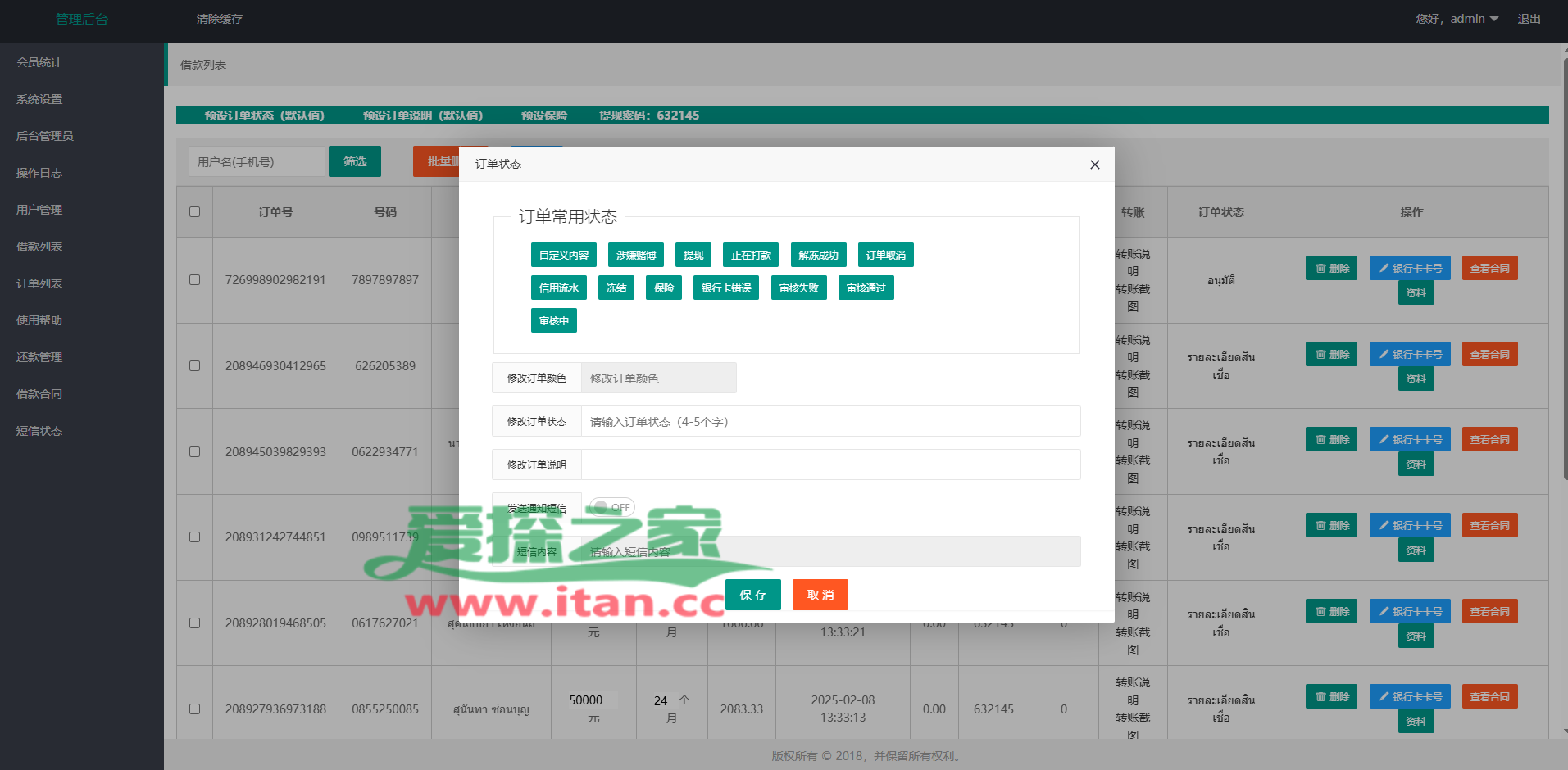Focus the 用户名(手机号) search field

click(257, 161)
